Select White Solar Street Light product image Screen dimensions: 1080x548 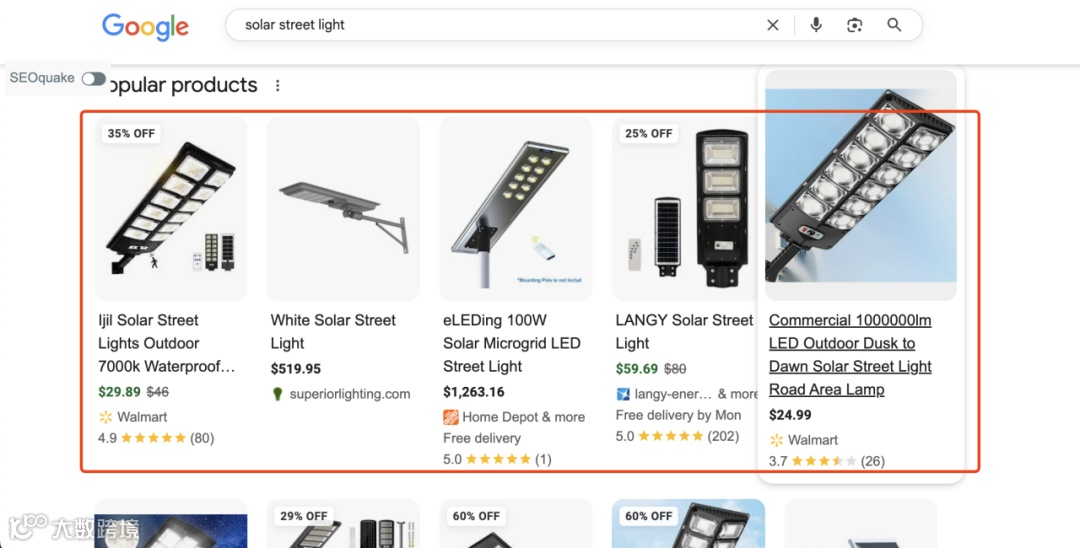343,208
